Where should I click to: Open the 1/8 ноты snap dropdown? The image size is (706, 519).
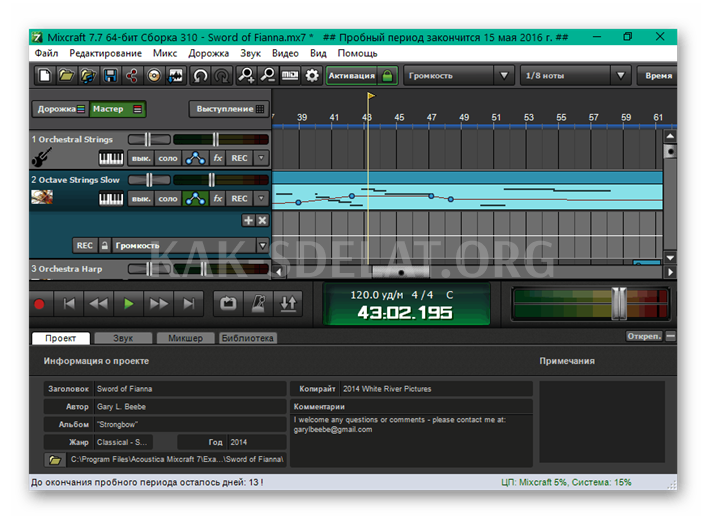click(620, 76)
